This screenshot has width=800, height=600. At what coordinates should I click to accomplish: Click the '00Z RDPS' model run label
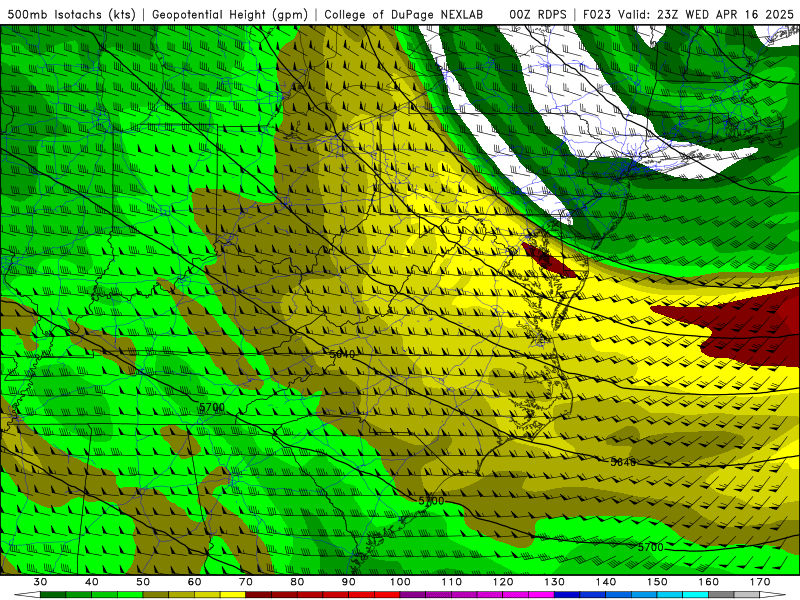click(x=538, y=14)
